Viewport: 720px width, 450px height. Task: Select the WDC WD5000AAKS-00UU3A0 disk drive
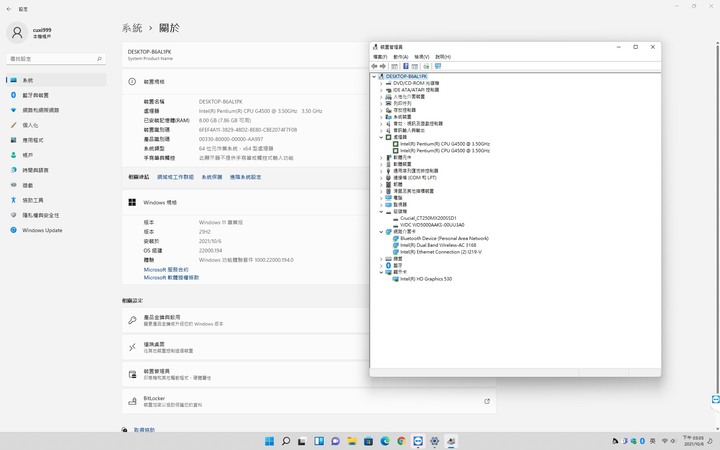tap(432, 225)
